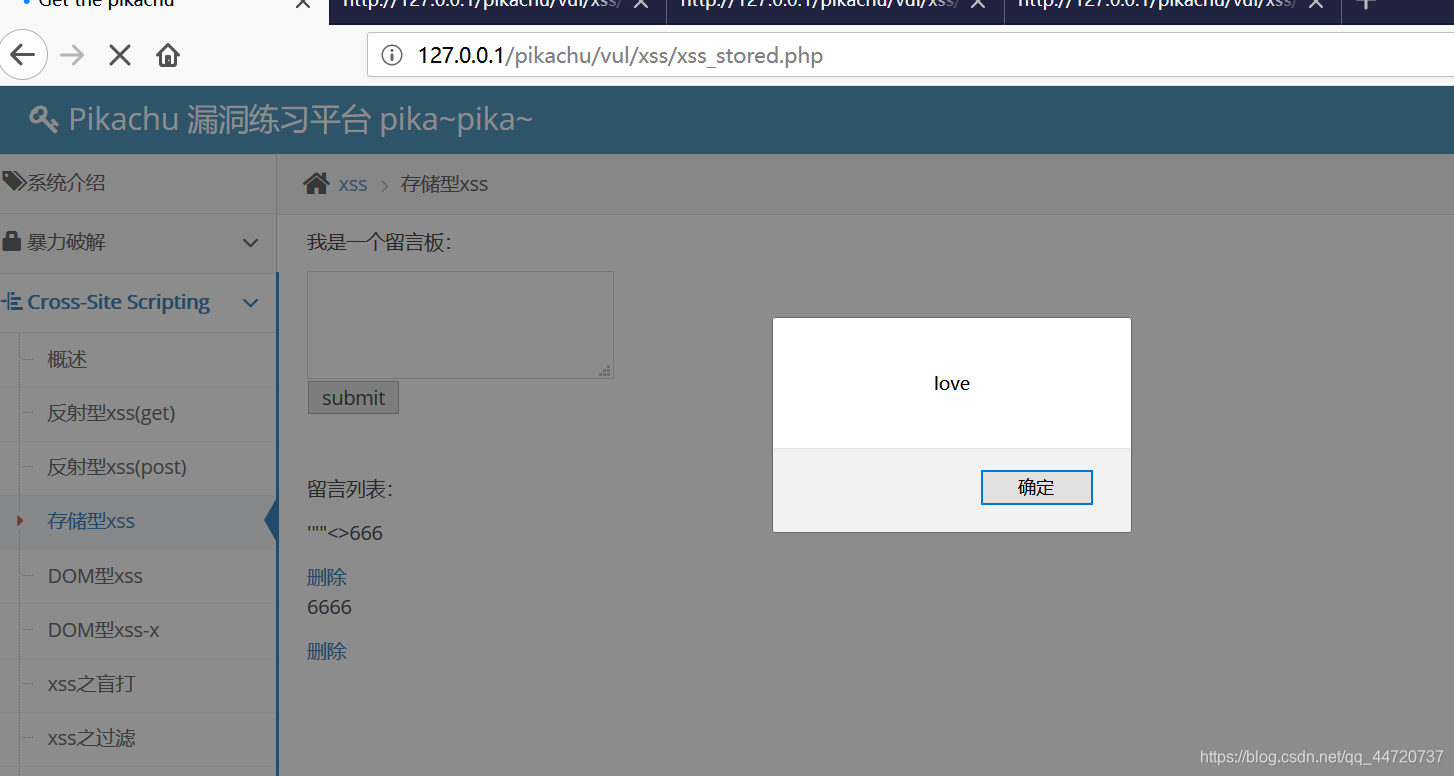1454x776 pixels.
Task: Select 反射型xss(post) in sidebar
Action: click(138, 468)
